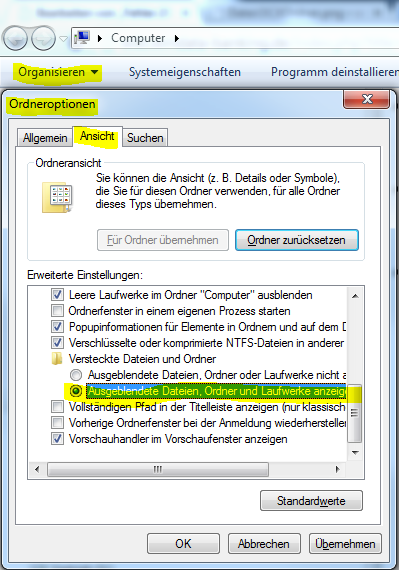399x570 pixels.
Task: Select Ausgeblendete Dateien nicht anzeigen radio button
Action: click(x=76, y=375)
